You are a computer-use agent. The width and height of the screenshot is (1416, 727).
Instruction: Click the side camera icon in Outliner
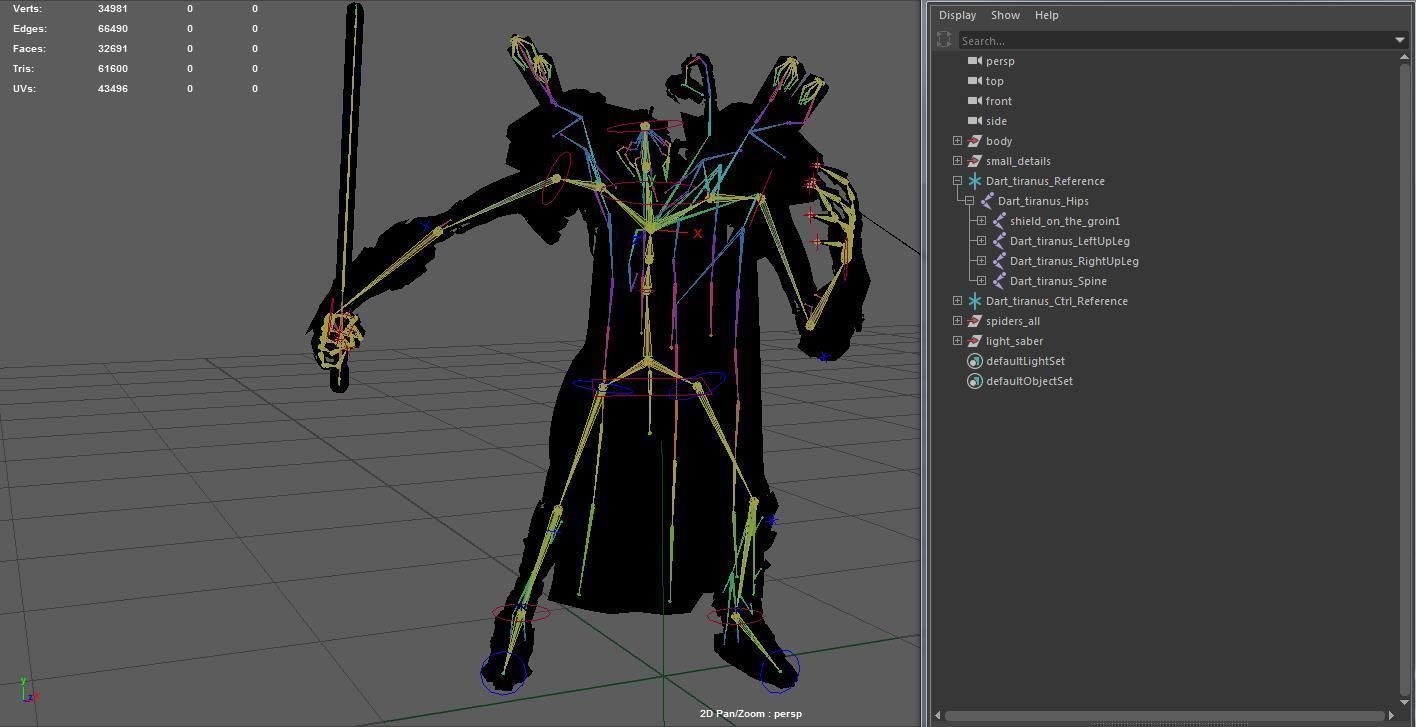pyautogui.click(x=974, y=121)
